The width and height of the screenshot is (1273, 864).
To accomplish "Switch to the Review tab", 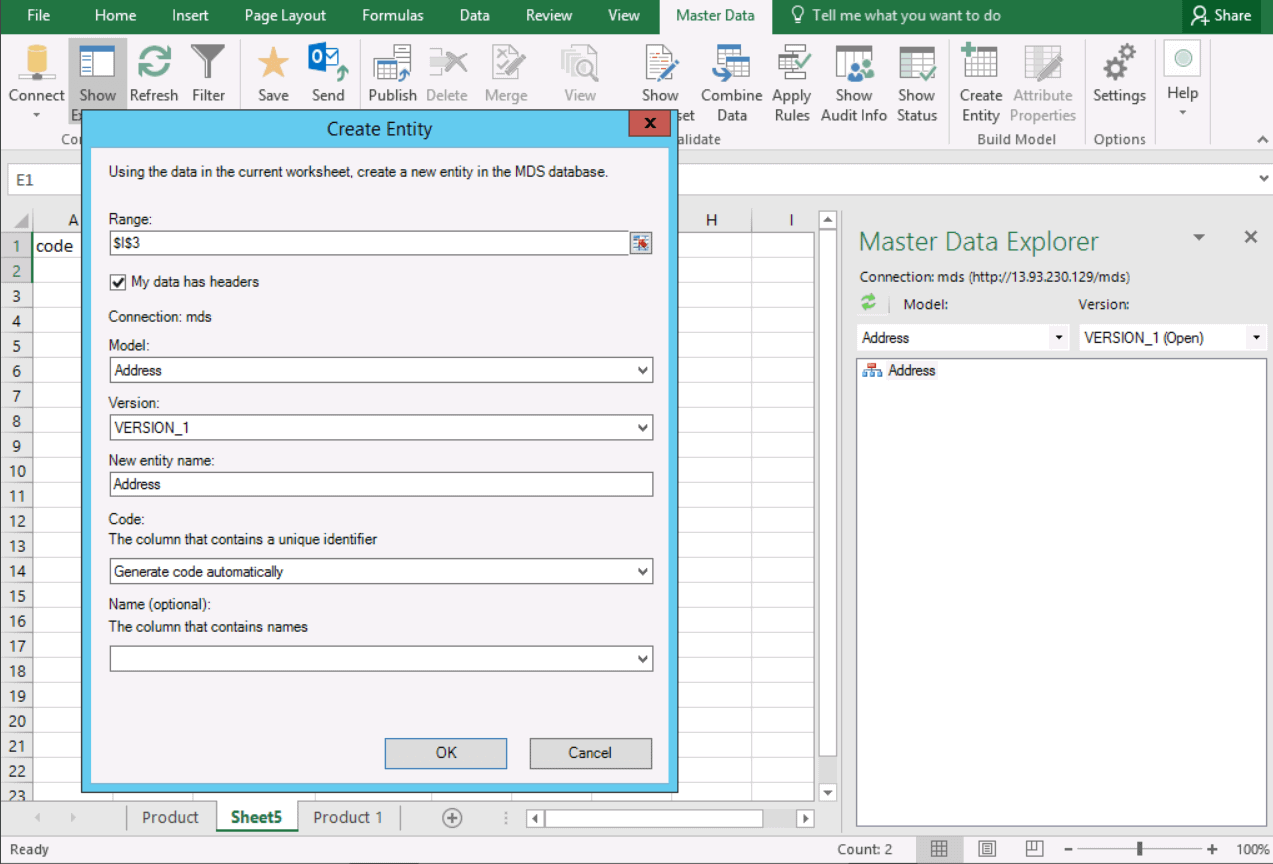I will [549, 16].
